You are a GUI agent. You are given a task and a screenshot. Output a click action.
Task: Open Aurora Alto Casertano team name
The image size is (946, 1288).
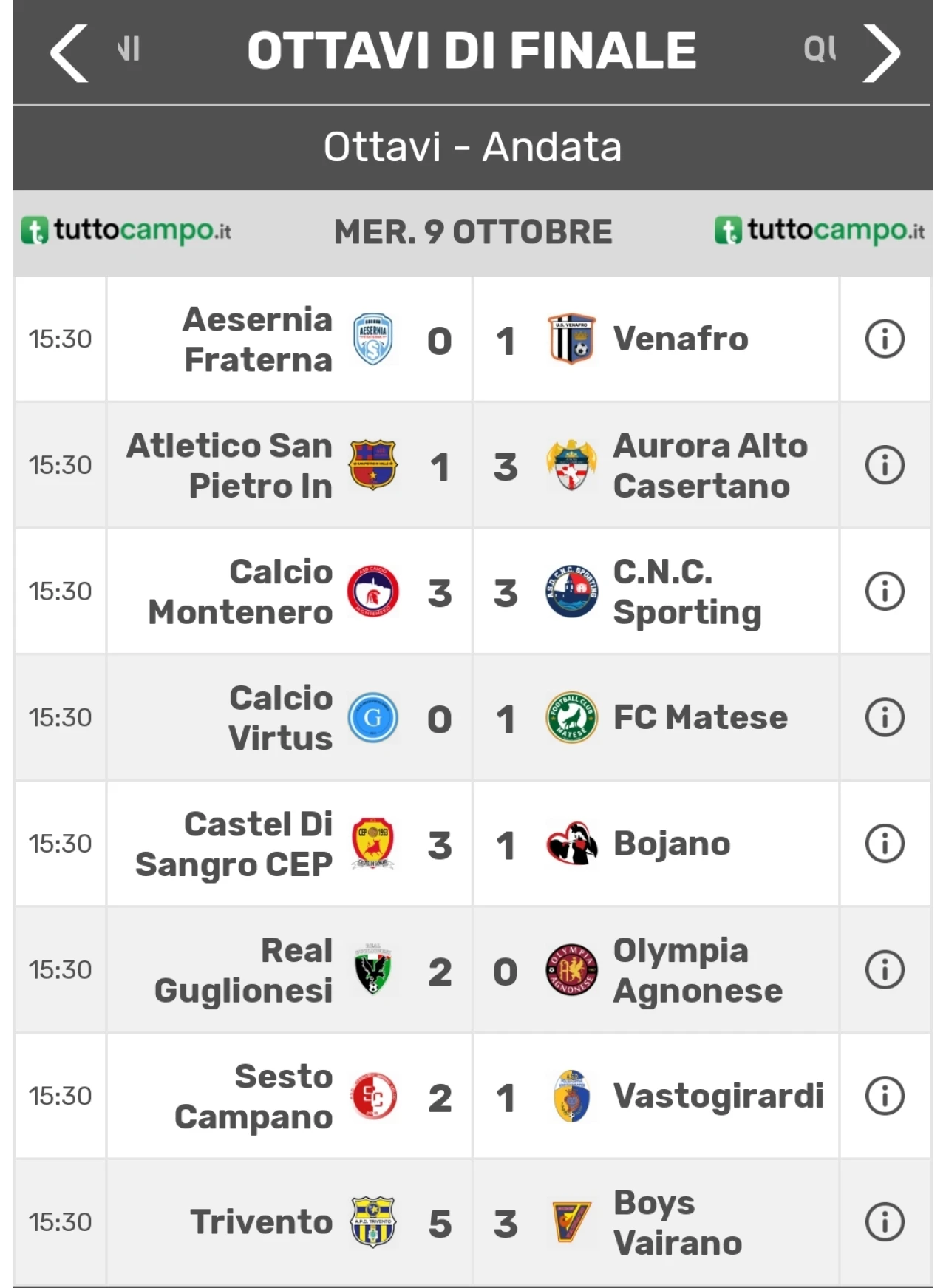[710, 466]
